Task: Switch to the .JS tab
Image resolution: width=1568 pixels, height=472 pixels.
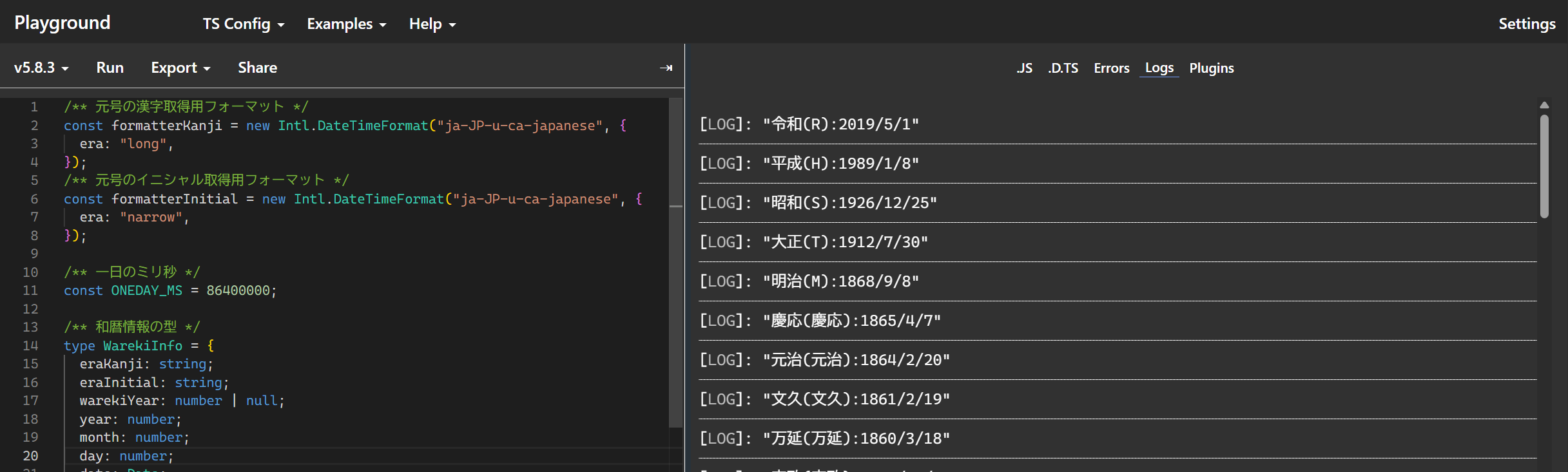Action: tap(1025, 68)
